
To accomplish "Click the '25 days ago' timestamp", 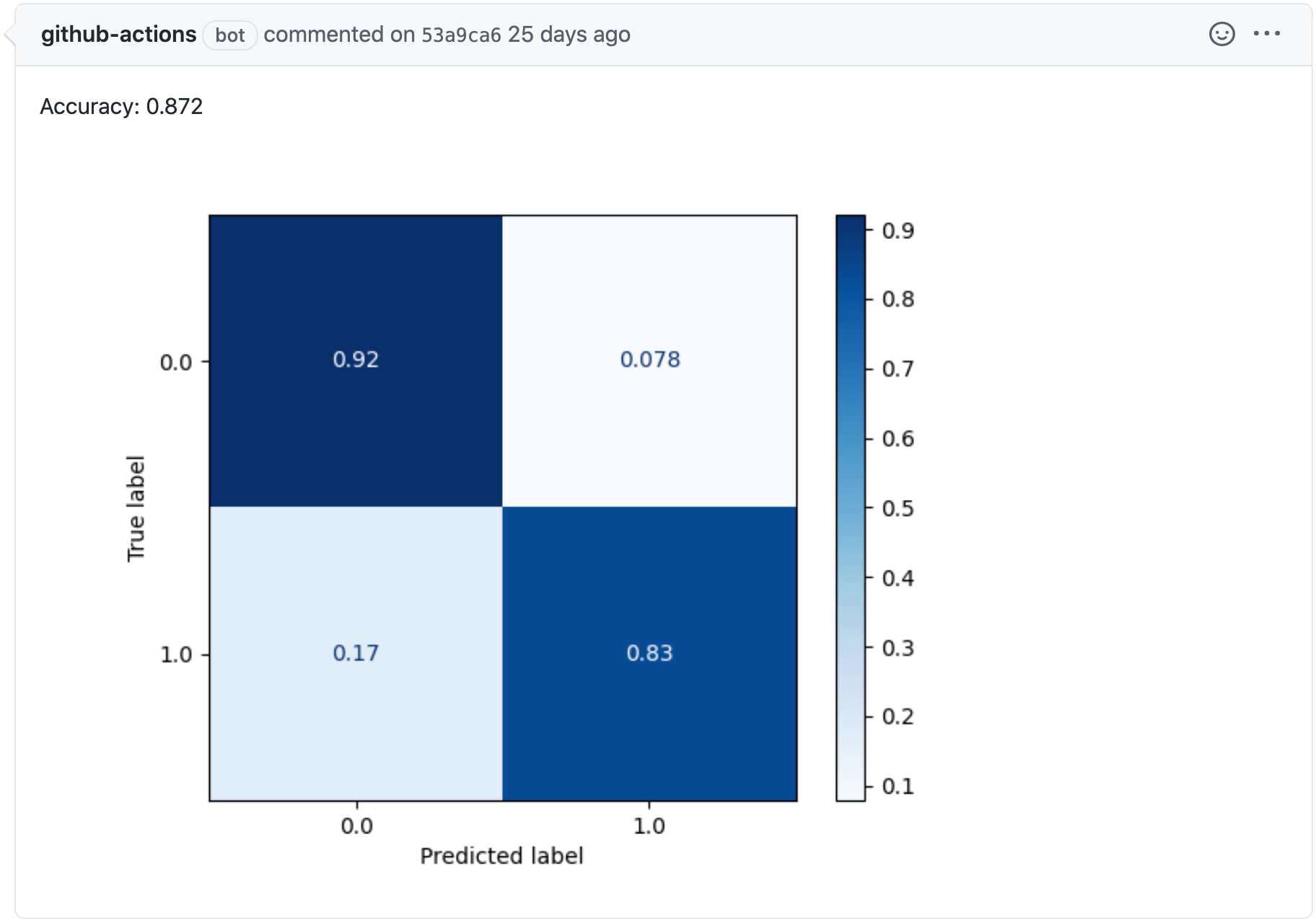I will coord(569,35).
